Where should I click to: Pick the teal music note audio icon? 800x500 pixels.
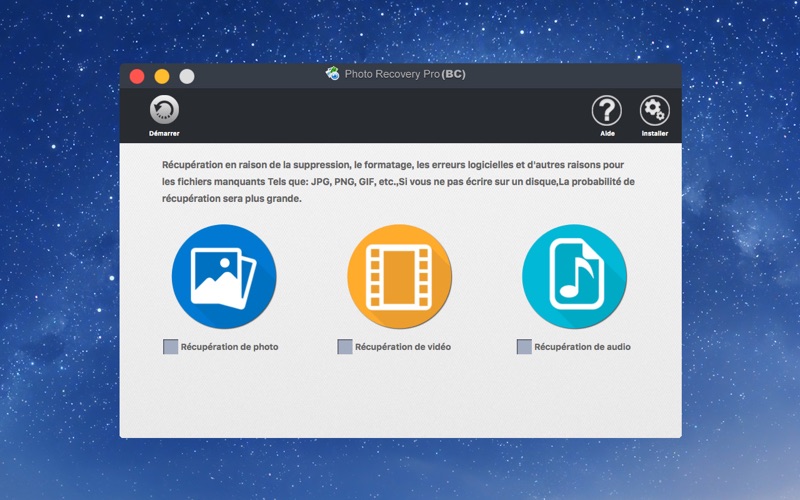point(574,277)
